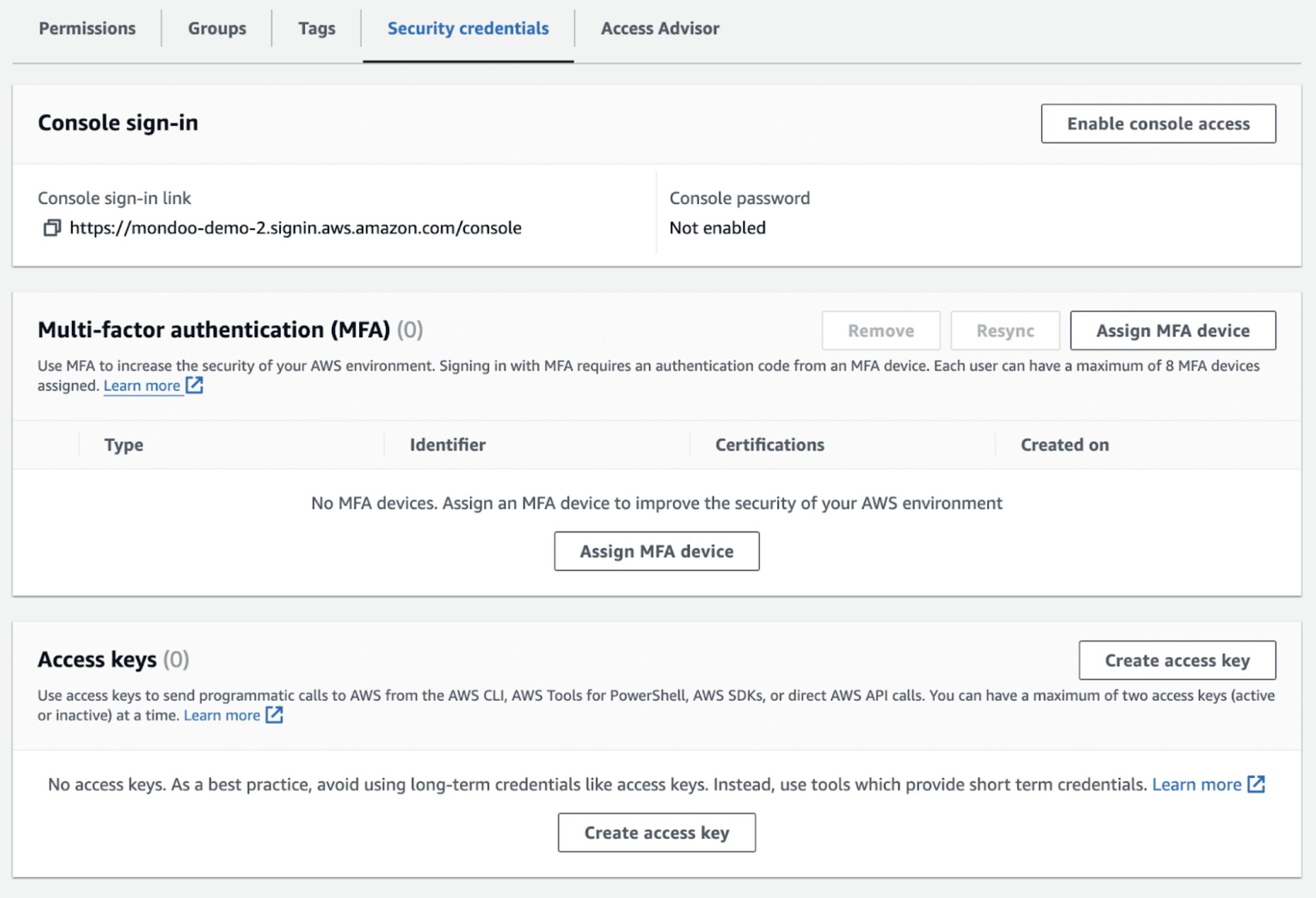Click Enable console access button
1316x898 pixels.
pyautogui.click(x=1158, y=123)
